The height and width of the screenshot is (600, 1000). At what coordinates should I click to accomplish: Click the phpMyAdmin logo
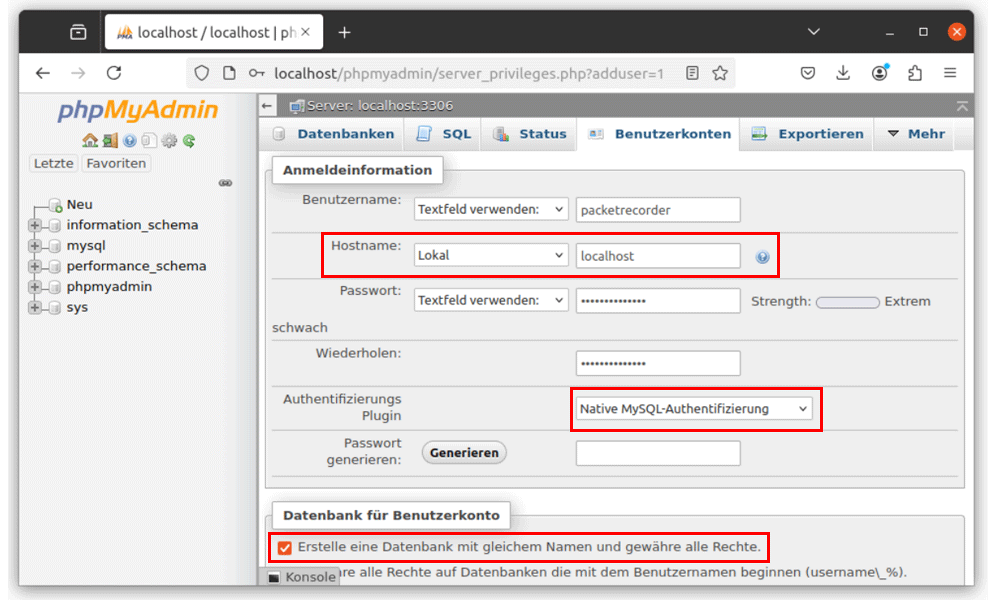coord(138,110)
